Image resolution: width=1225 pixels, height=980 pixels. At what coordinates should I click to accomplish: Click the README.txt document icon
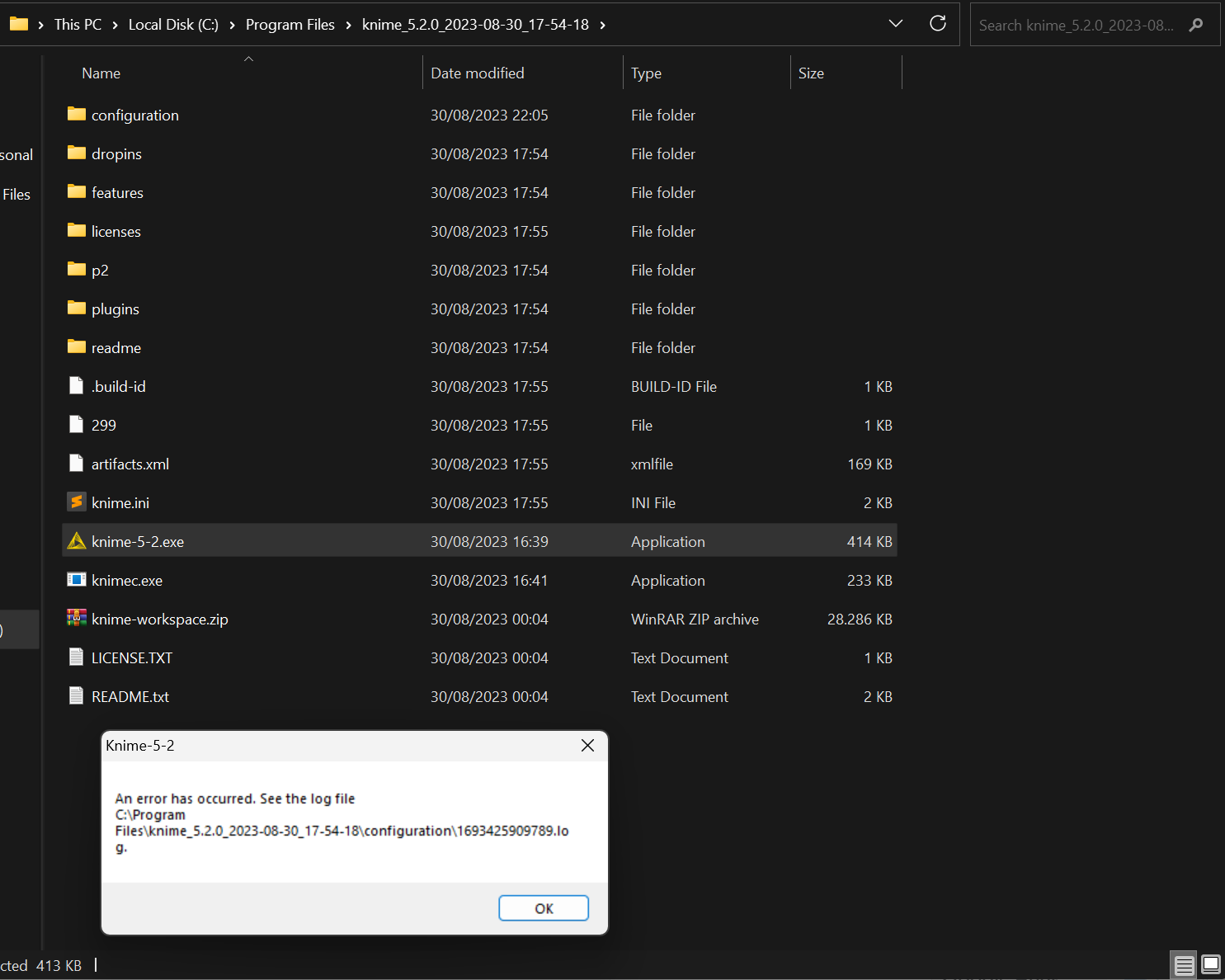pos(77,695)
